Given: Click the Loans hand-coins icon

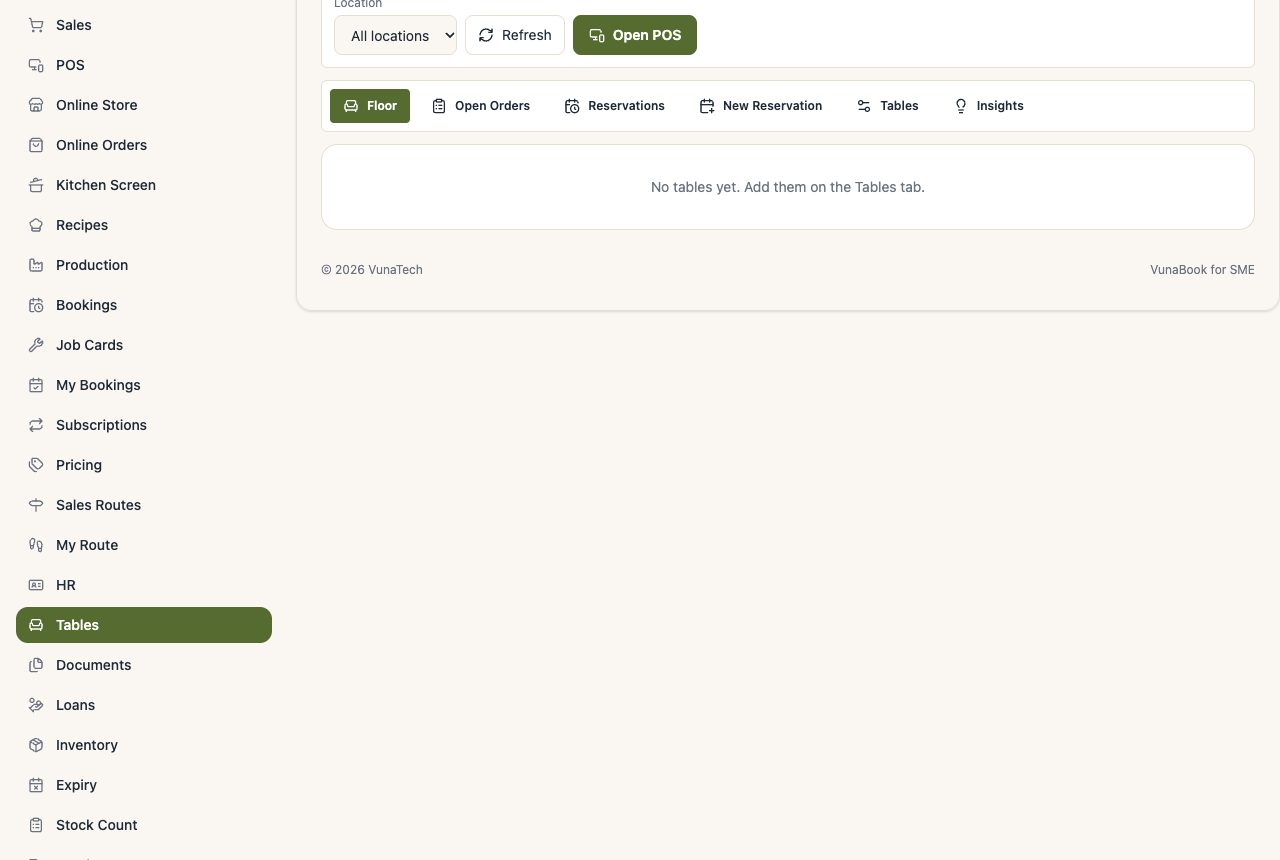Looking at the screenshot, I should click(x=36, y=705).
